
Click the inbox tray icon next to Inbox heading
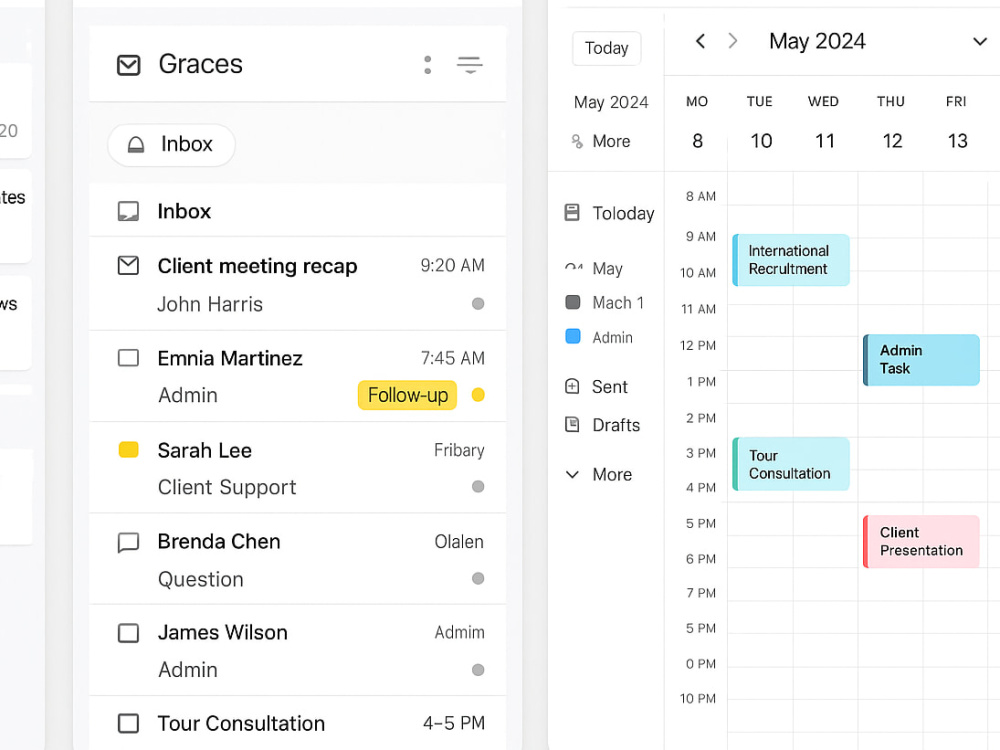(128, 211)
